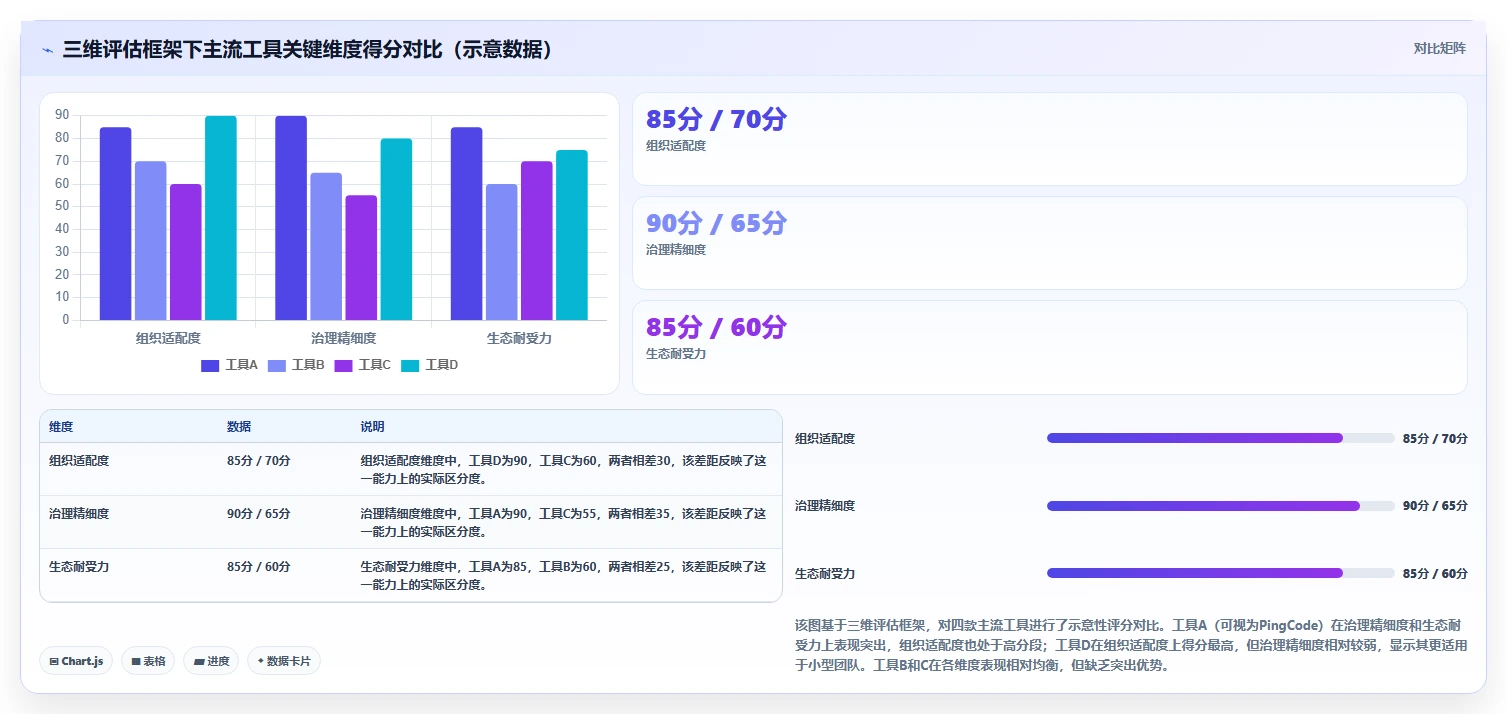Viewport: 1507px width, 714px height.
Task: Click 工具D bar in 生态耐受力 group
Action: (572, 235)
